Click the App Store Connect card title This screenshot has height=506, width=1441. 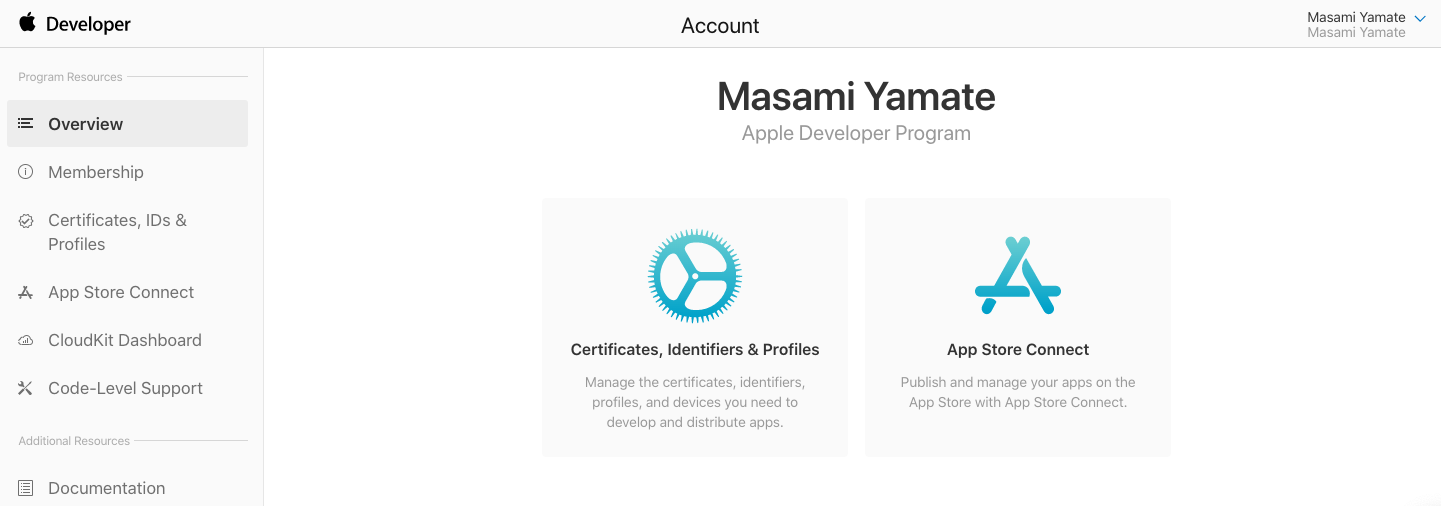tap(1018, 349)
